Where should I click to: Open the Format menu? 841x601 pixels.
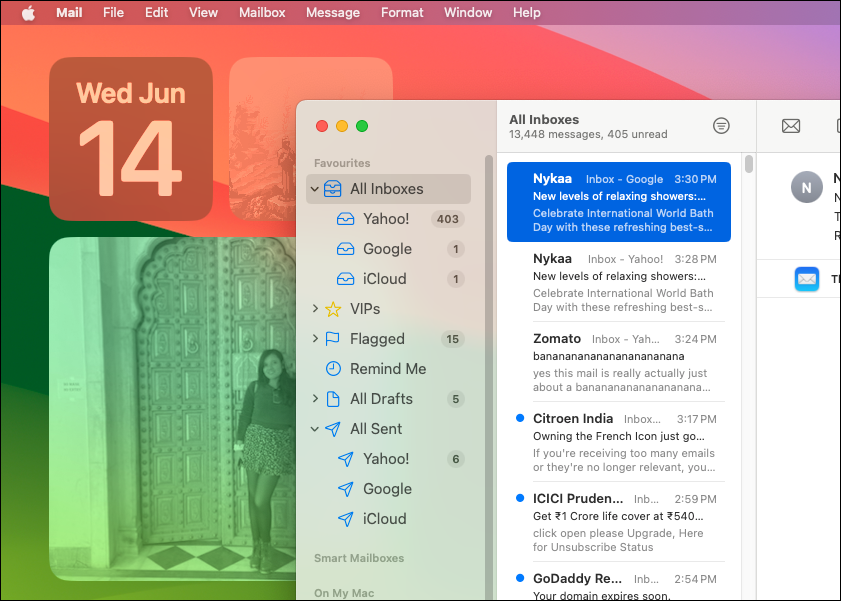(402, 12)
